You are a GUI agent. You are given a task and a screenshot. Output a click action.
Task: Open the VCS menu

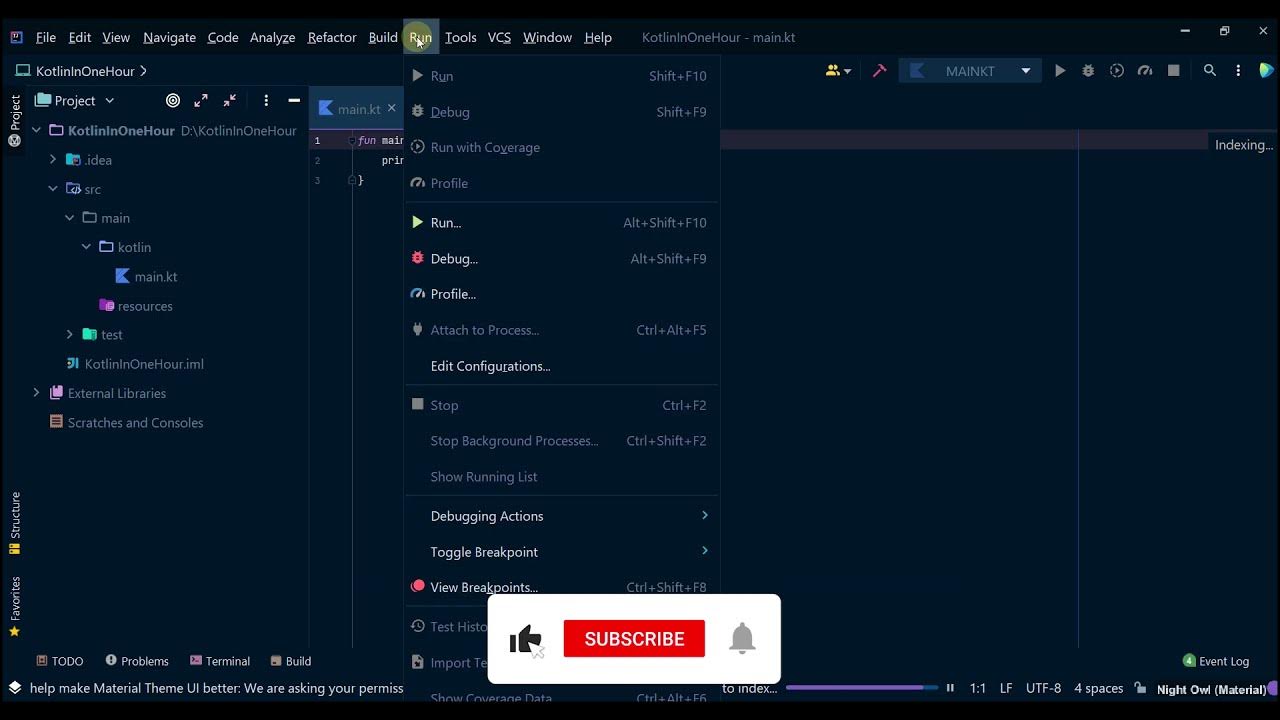[499, 37]
